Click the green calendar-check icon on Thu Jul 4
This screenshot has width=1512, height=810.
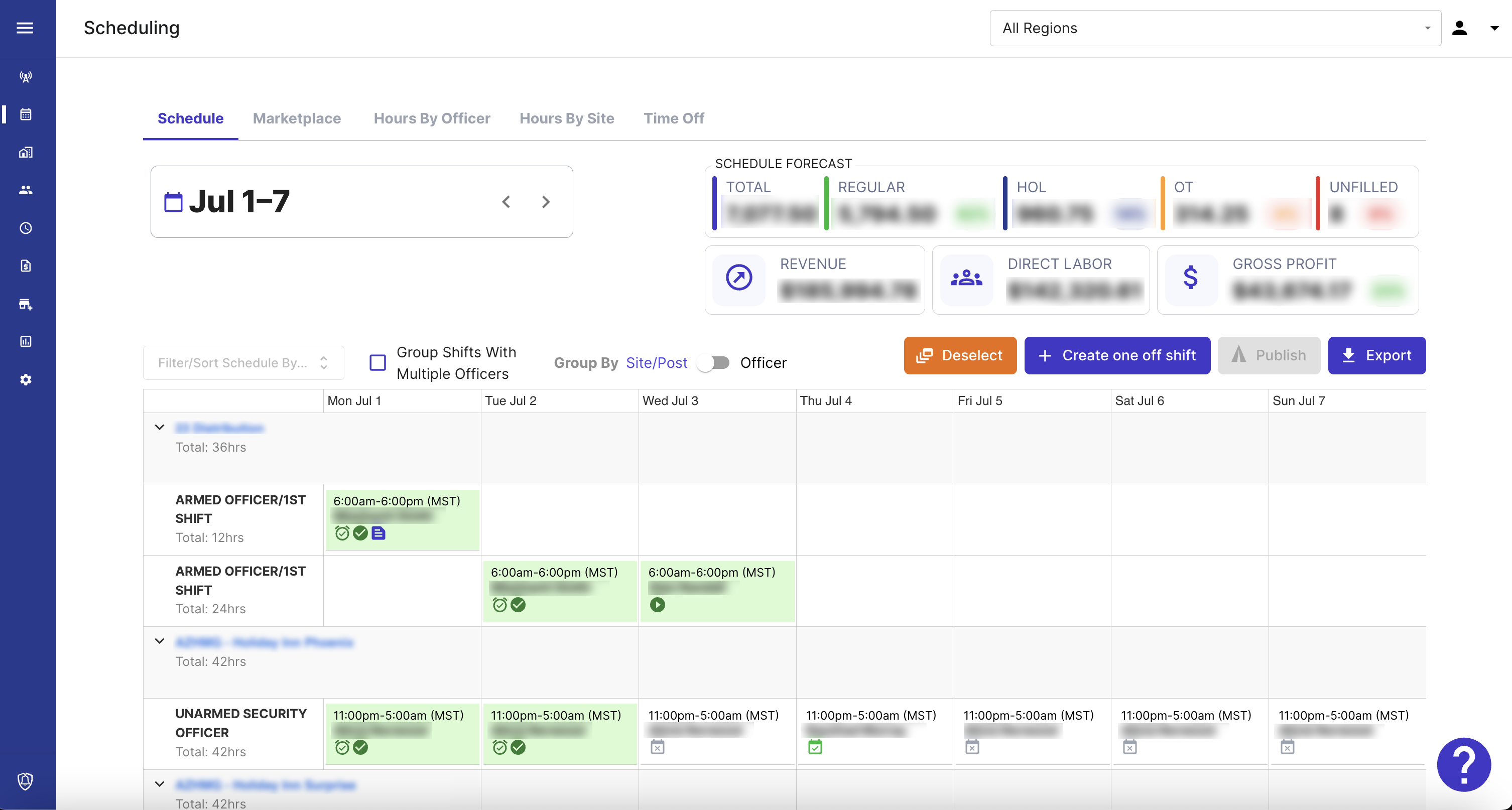[815, 747]
